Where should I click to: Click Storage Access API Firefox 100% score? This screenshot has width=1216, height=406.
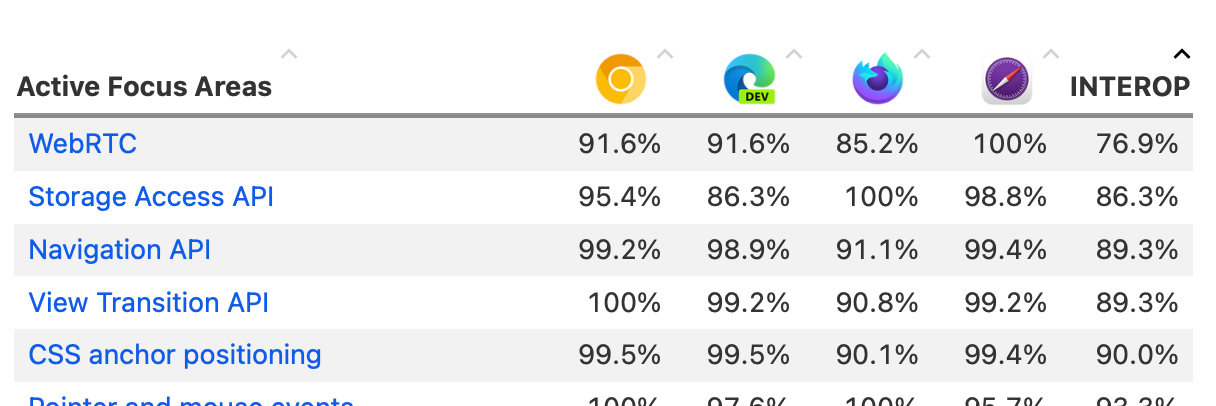[x=880, y=197]
